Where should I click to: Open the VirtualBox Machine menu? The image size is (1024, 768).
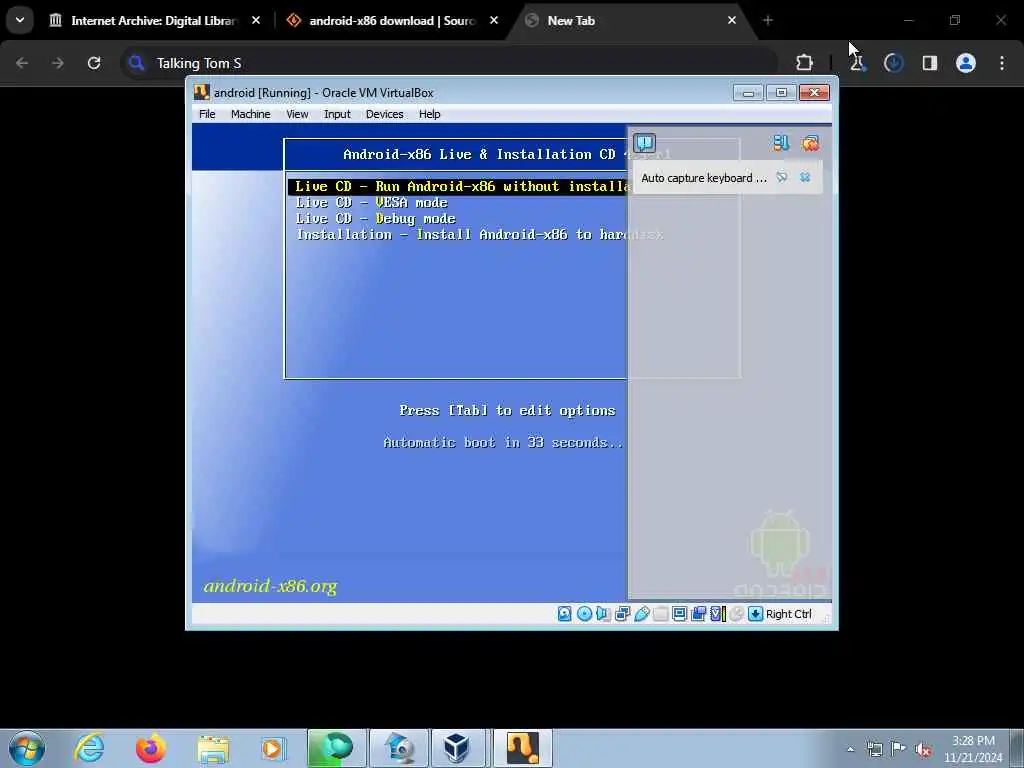[250, 114]
